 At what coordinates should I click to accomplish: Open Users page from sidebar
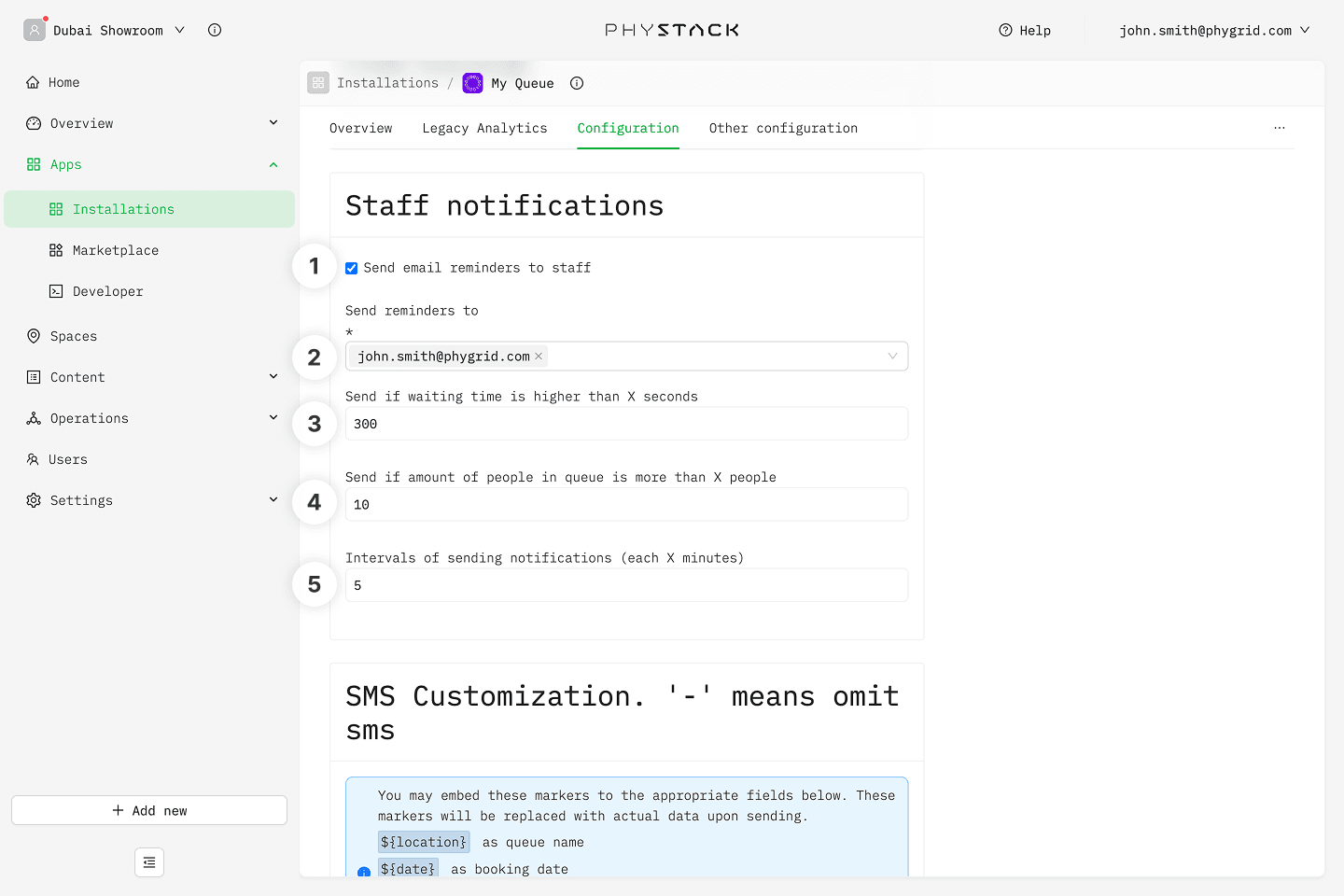click(67, 459)
